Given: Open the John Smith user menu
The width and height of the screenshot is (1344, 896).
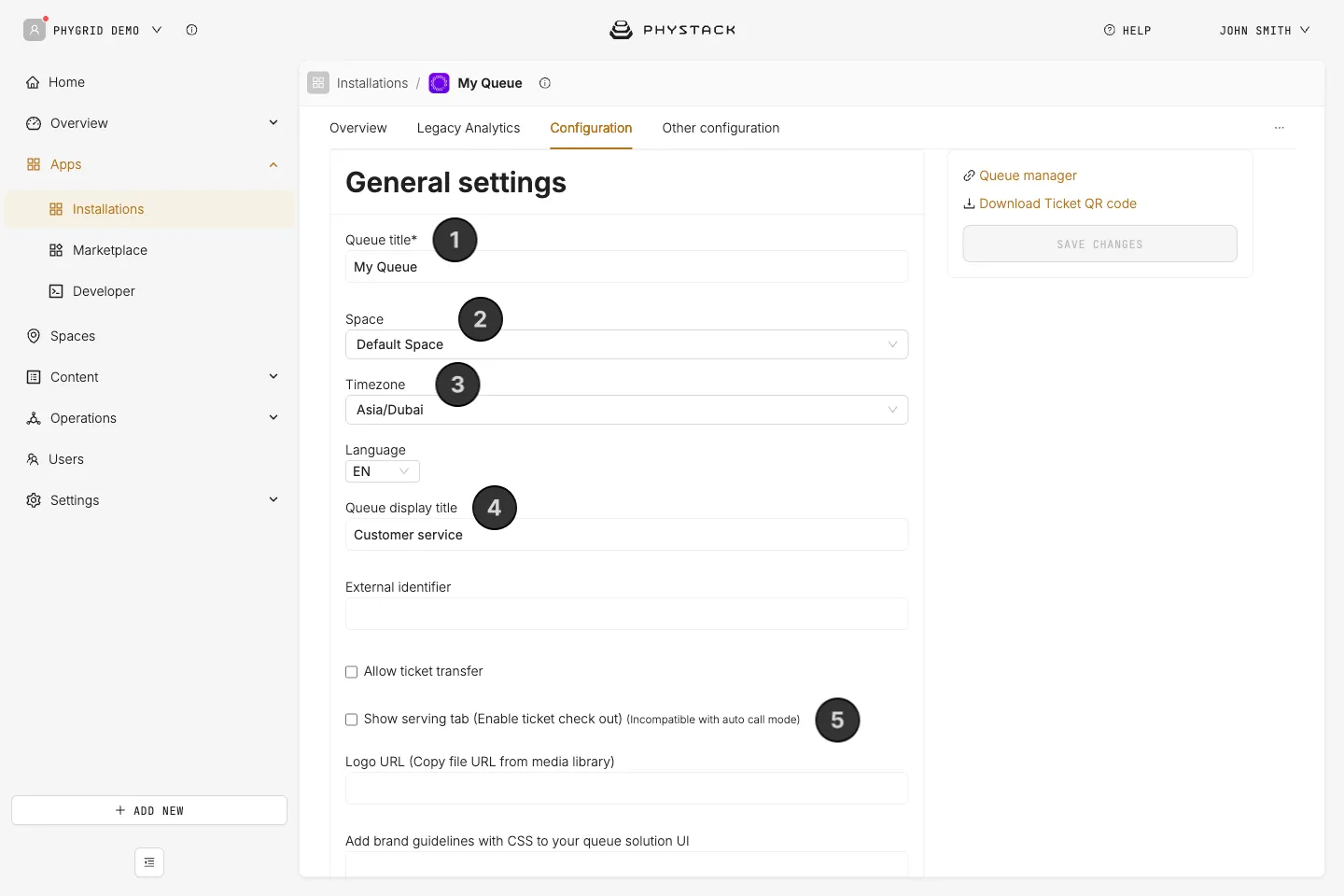Looking at the screenshot, I should [x=1265, y=31].
